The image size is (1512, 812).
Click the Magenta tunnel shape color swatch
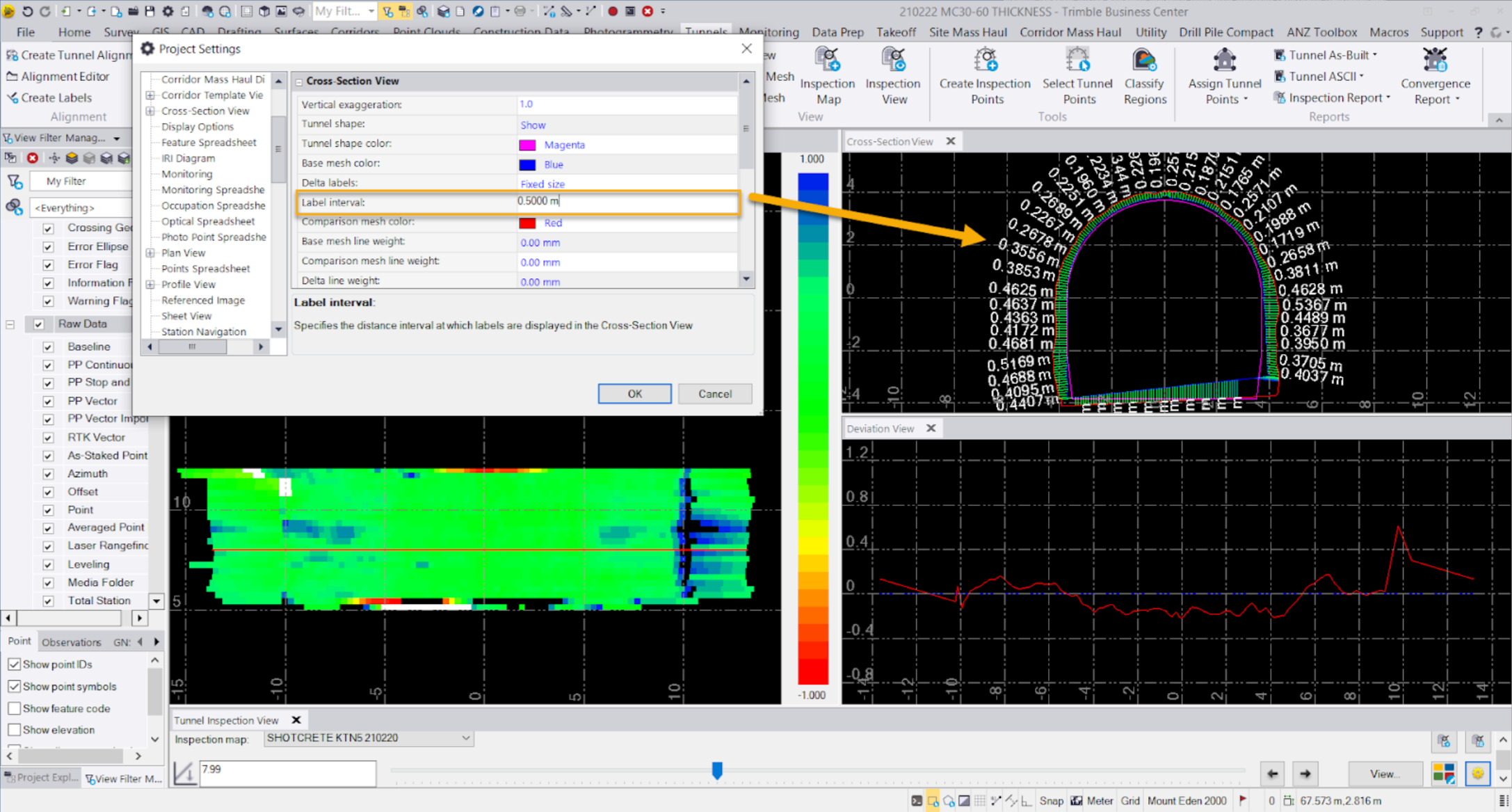coord(527,145)
